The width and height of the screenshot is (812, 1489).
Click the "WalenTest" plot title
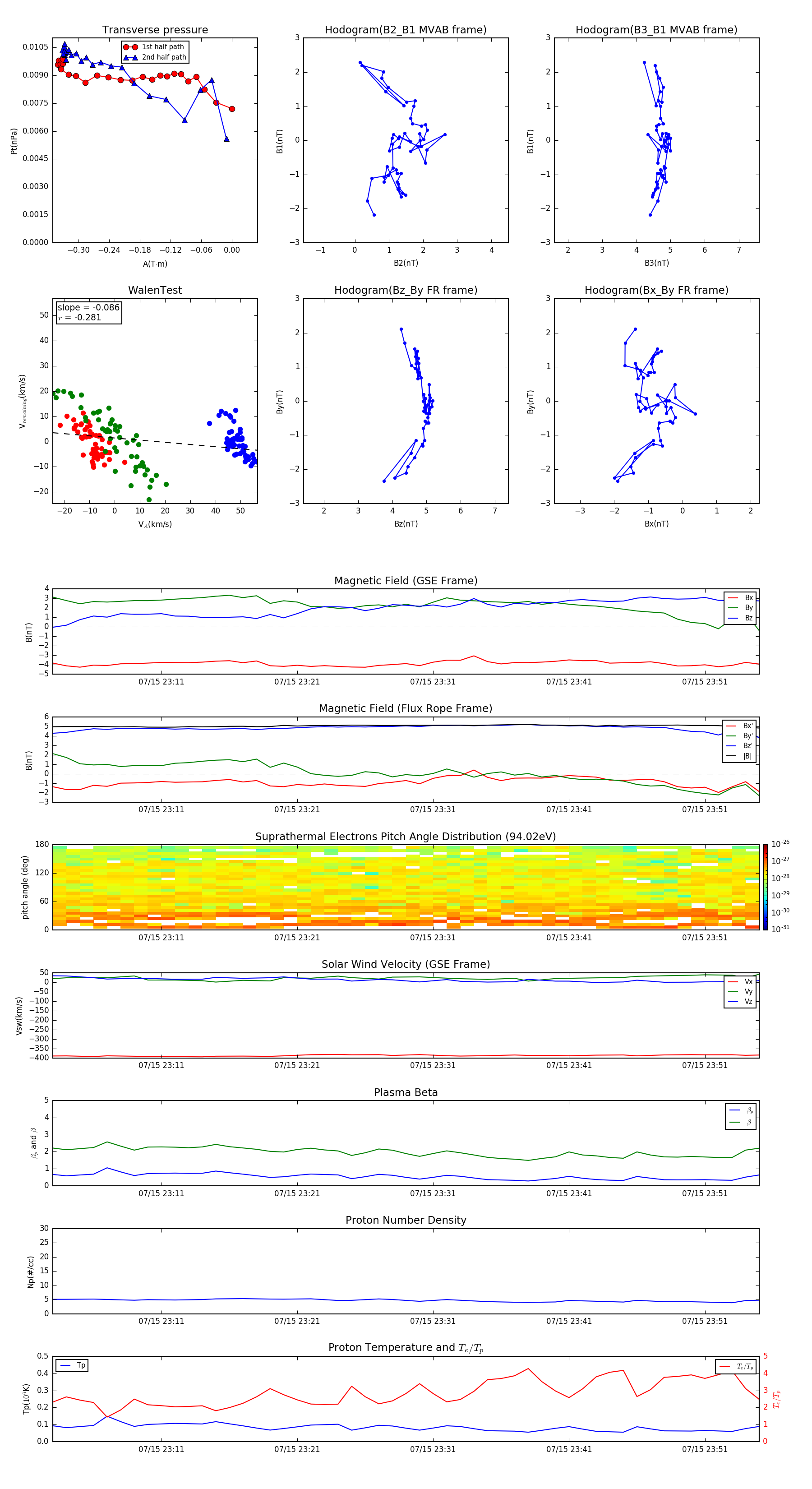pyautogui.click(x=155, y=290)
